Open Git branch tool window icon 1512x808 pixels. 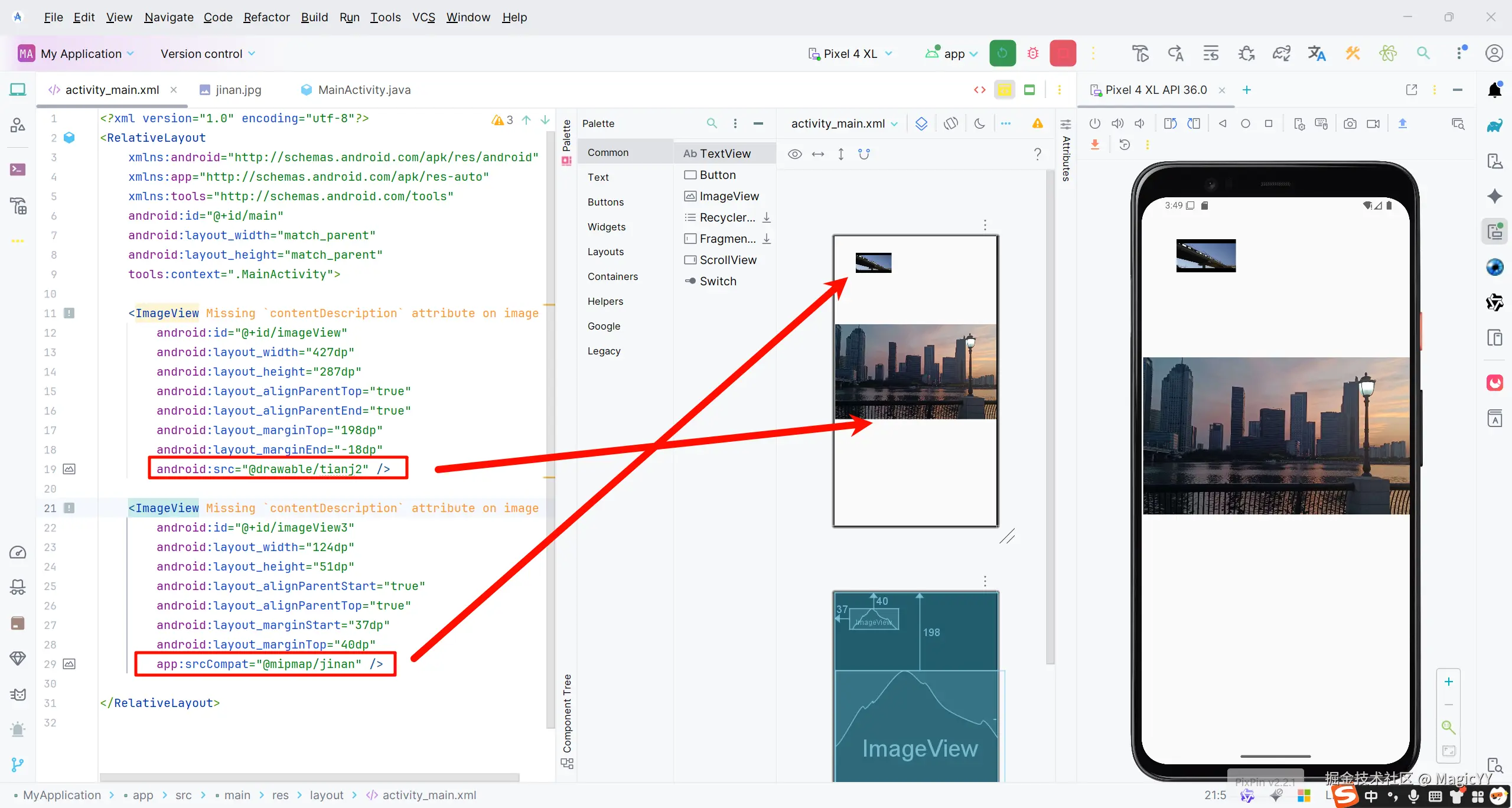click(x=18, y=764)
